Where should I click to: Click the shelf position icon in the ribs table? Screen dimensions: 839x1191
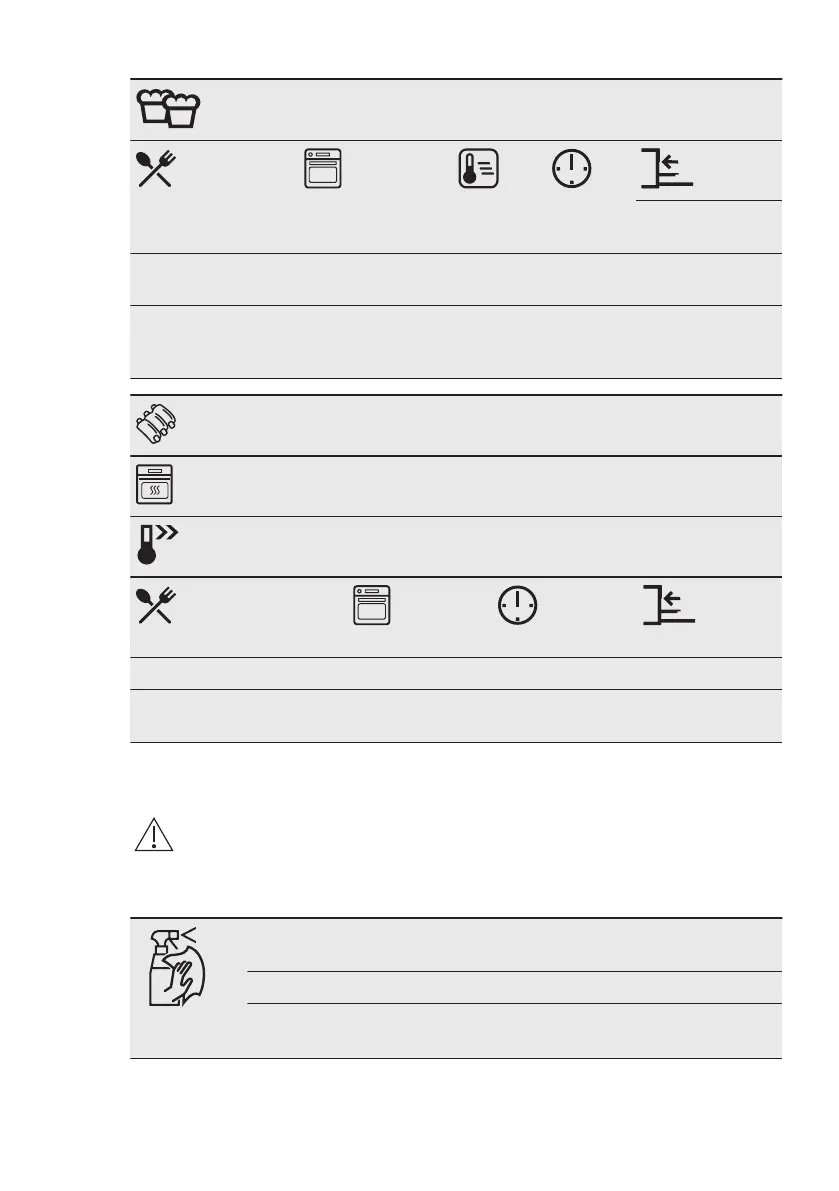tap(669, 605)
